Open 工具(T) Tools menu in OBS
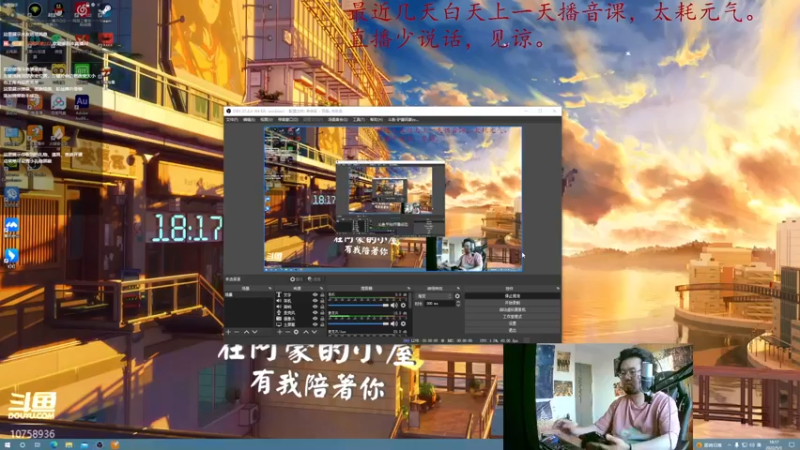The image size is (800, 450). click(359, 119)
